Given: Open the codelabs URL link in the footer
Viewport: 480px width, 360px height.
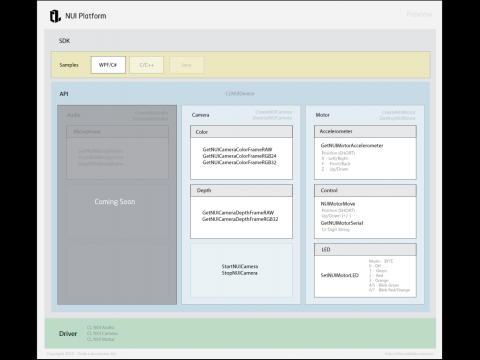Looking at the screenshot, I should [409, 354].
